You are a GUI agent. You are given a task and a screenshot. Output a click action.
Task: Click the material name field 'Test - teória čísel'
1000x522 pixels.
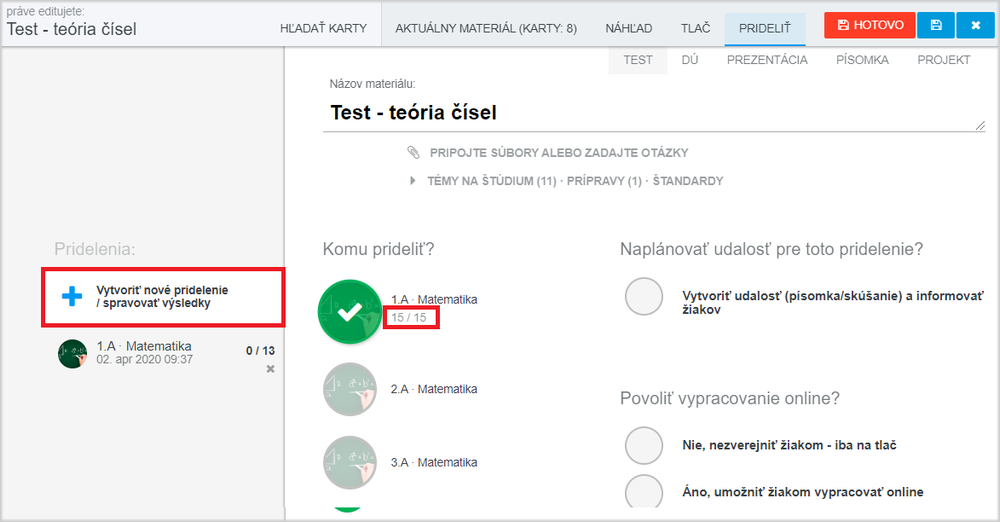[x=654, y=113]
